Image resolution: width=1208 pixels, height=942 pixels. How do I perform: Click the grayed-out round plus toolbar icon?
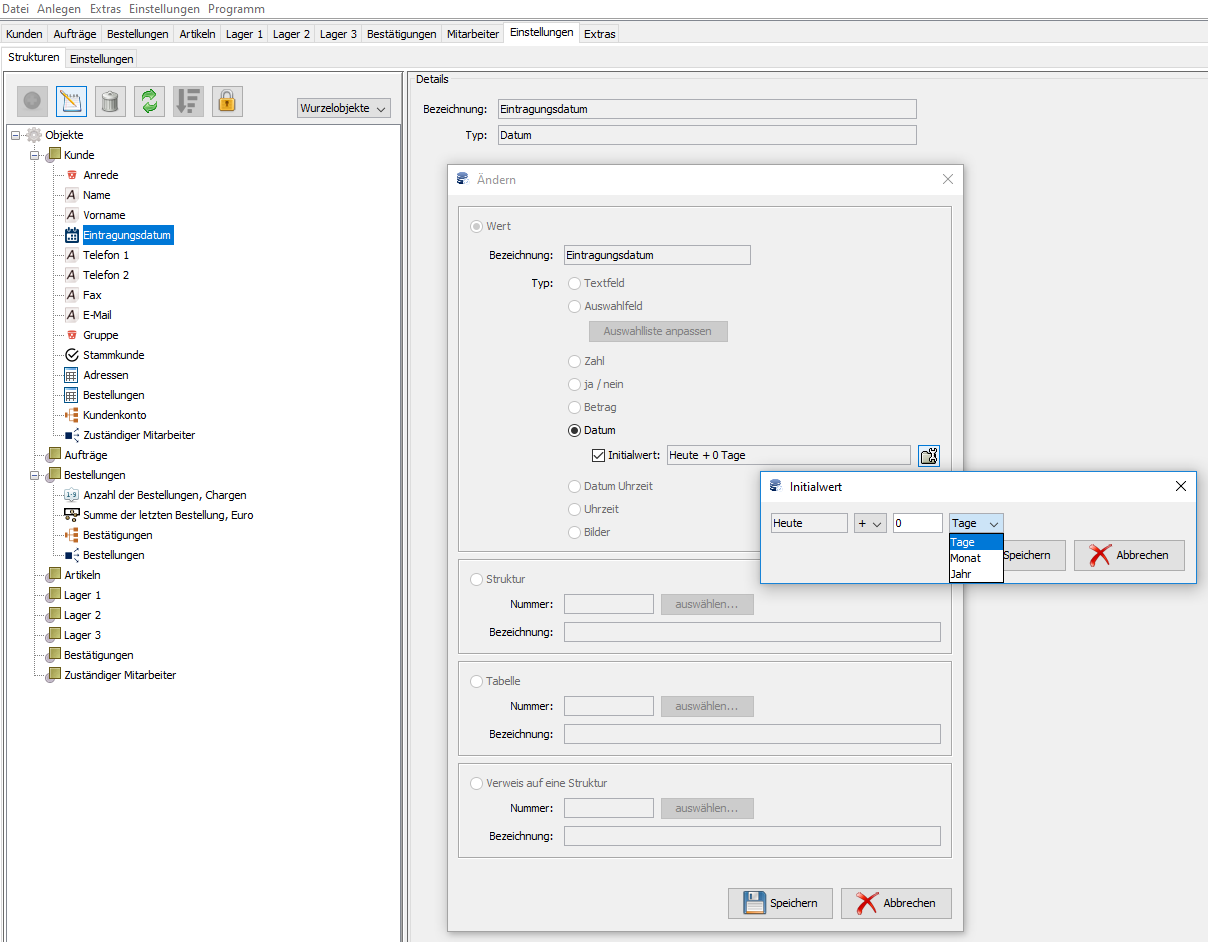pyautogui.click(x=32, y=101)
